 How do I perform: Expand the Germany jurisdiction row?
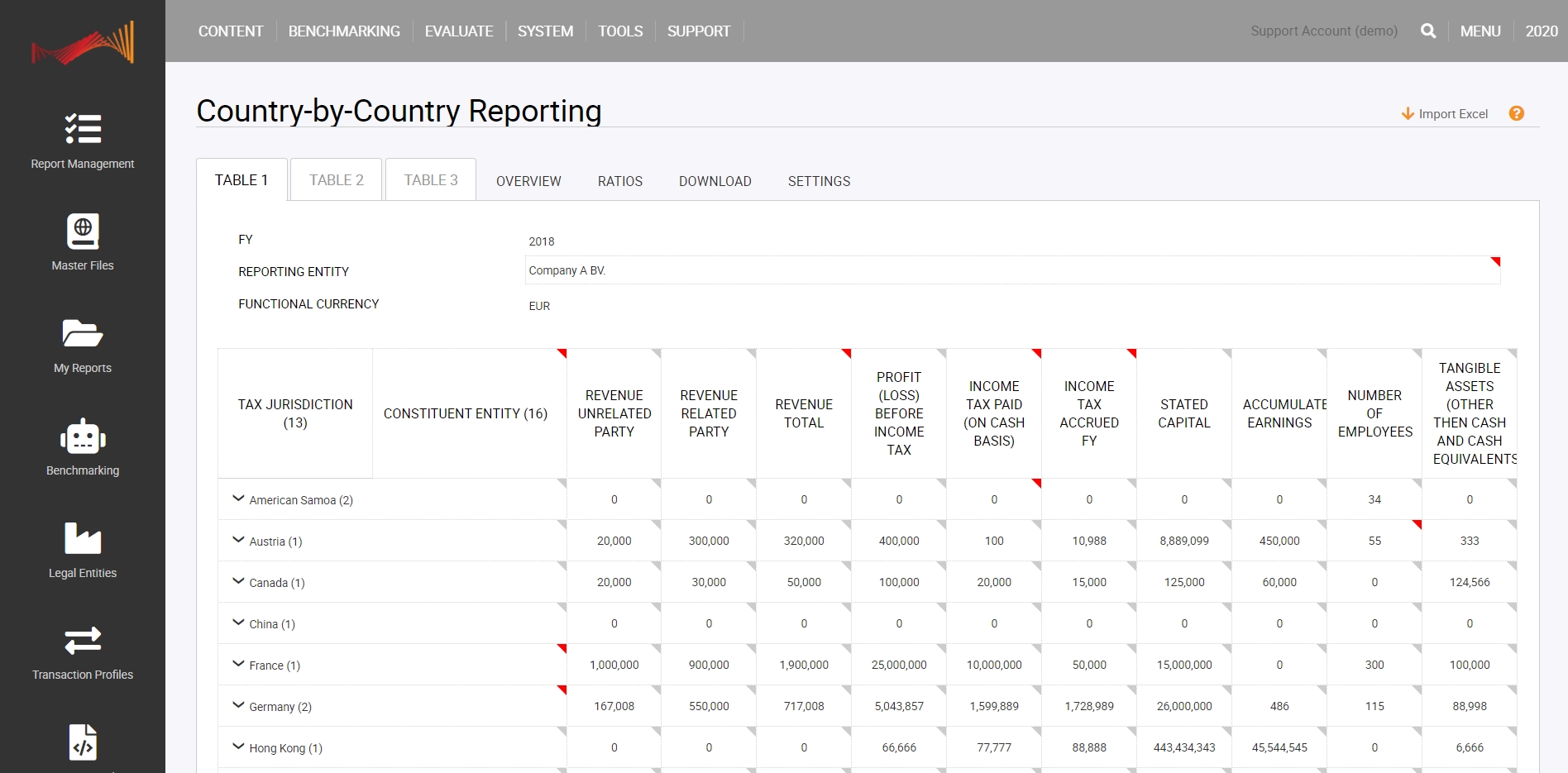(238, 705)
